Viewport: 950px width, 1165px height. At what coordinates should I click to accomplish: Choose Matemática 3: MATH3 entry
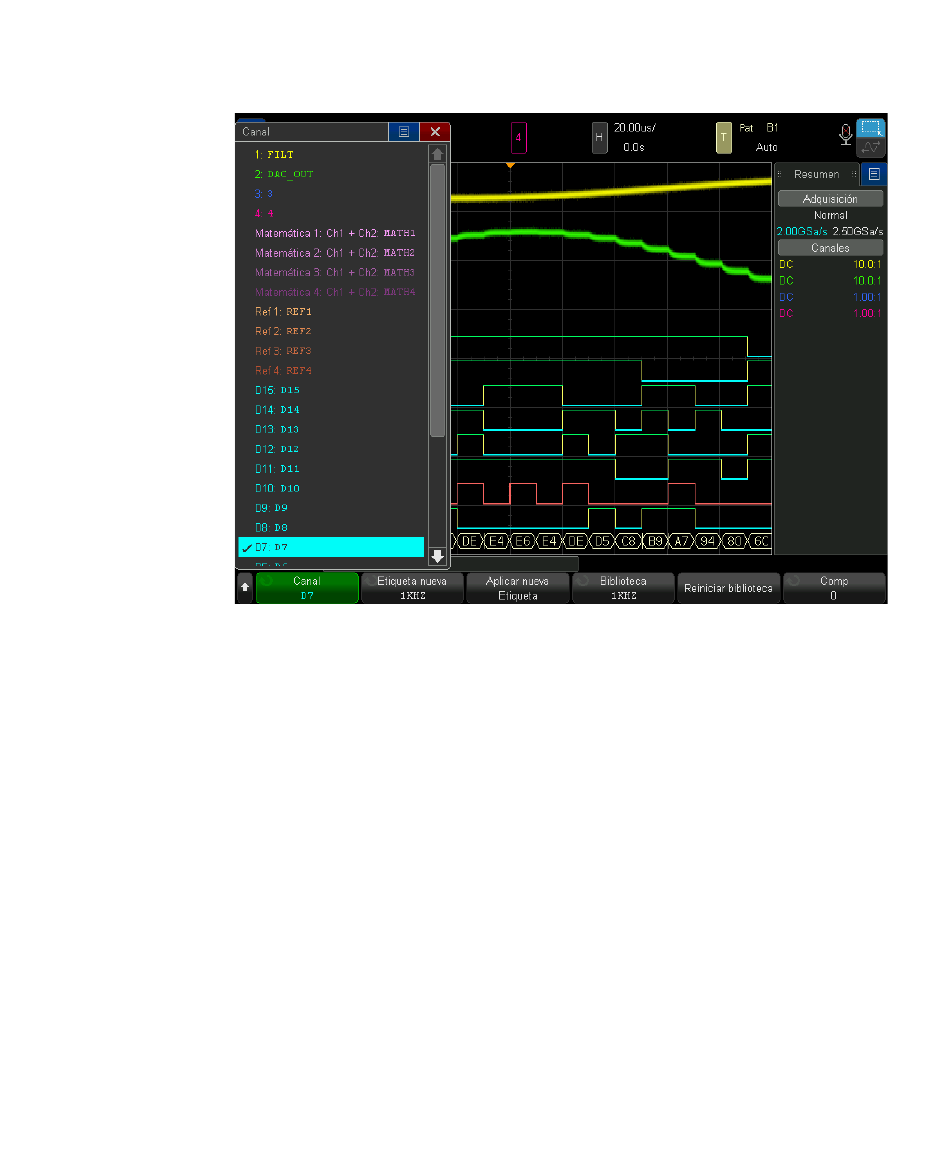tap(331, 273)
